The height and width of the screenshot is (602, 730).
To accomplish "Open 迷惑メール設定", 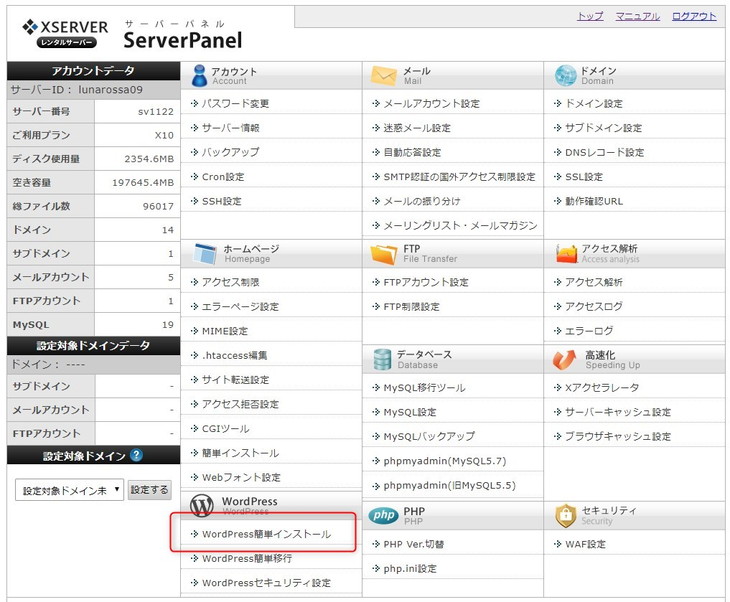I will point(417,128).
